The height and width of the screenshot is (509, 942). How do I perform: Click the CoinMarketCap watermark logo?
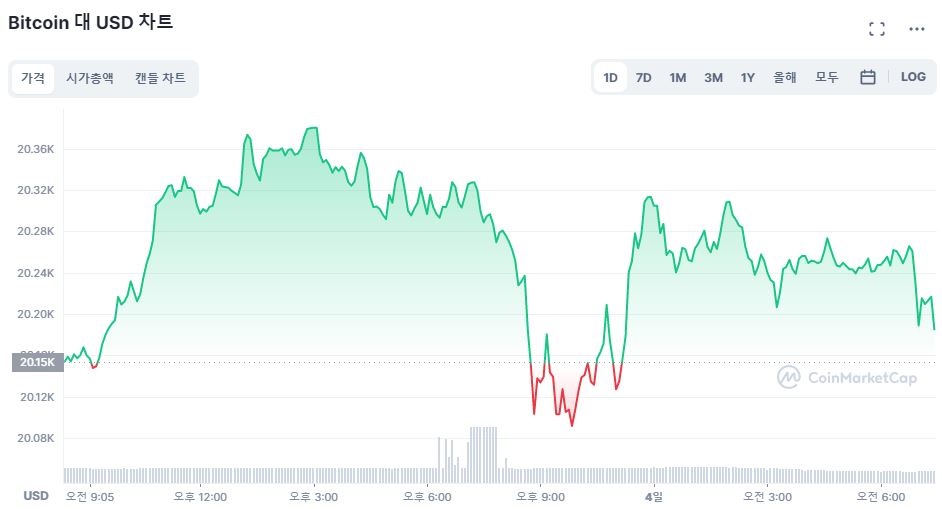847,377
